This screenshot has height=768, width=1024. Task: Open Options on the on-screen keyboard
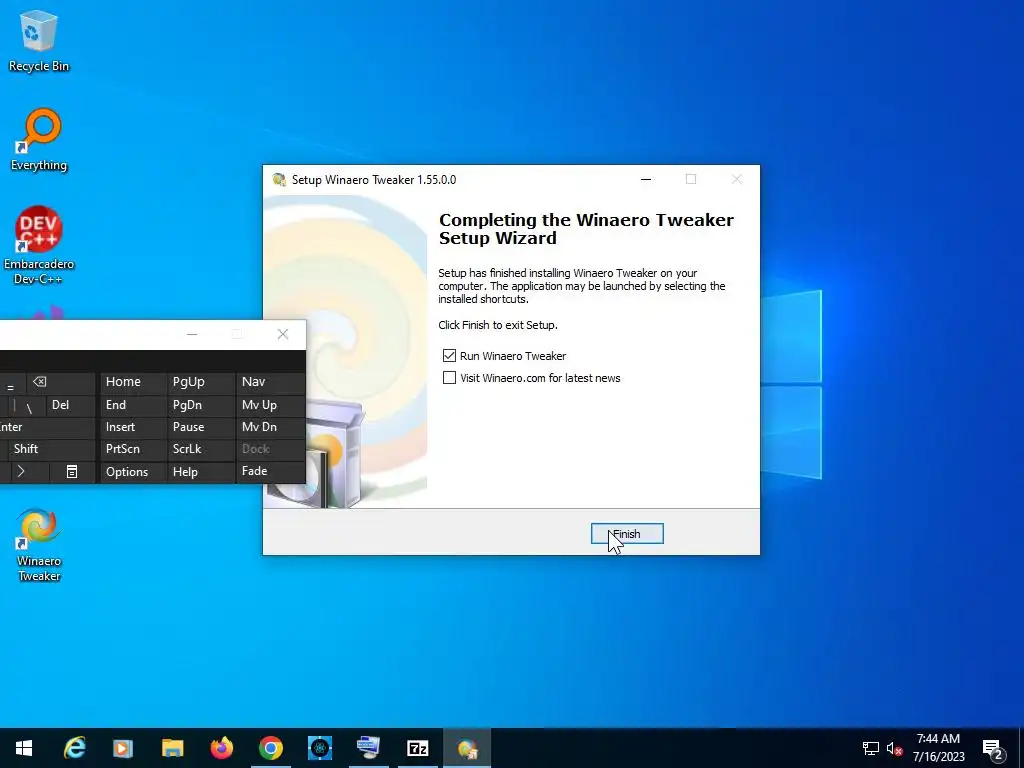[133, 472]
